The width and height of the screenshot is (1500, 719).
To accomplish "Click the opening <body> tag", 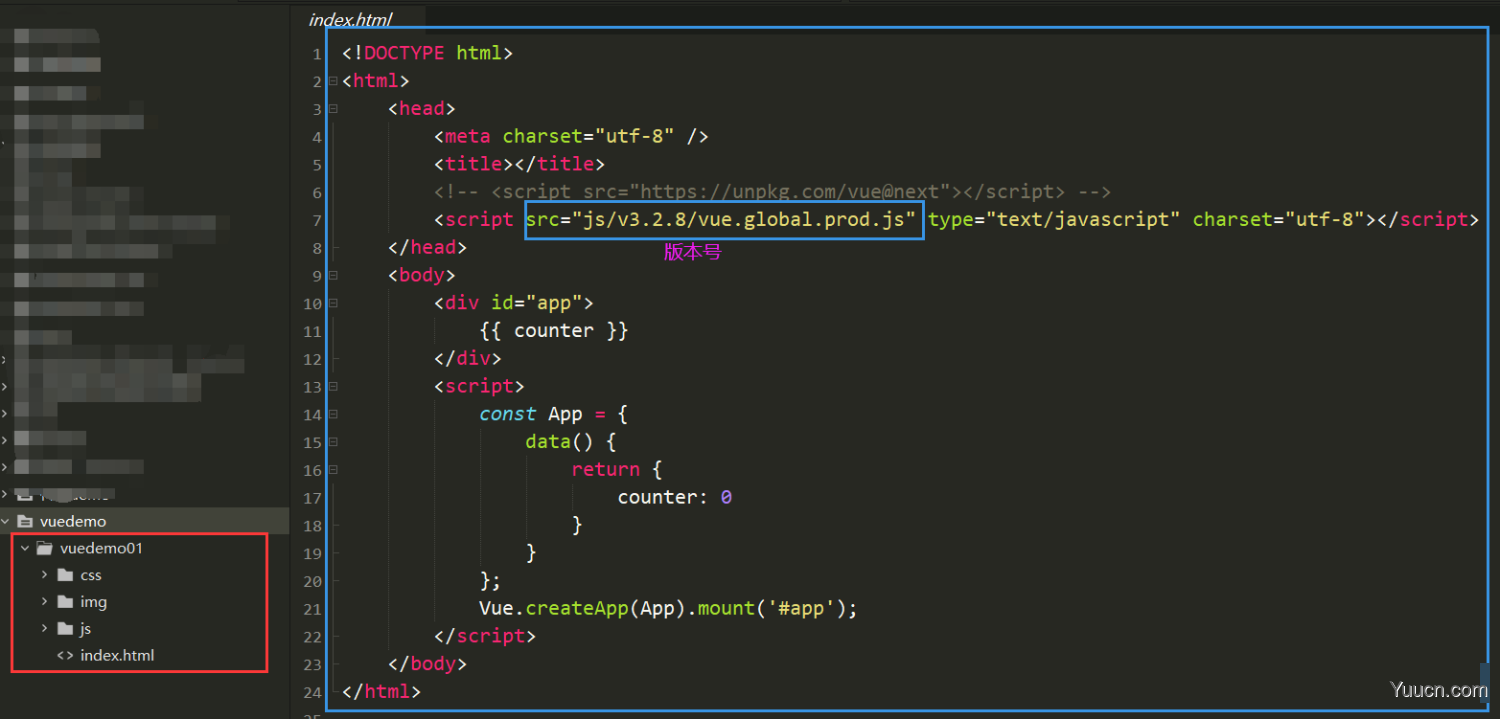I will tap(421, 275).
